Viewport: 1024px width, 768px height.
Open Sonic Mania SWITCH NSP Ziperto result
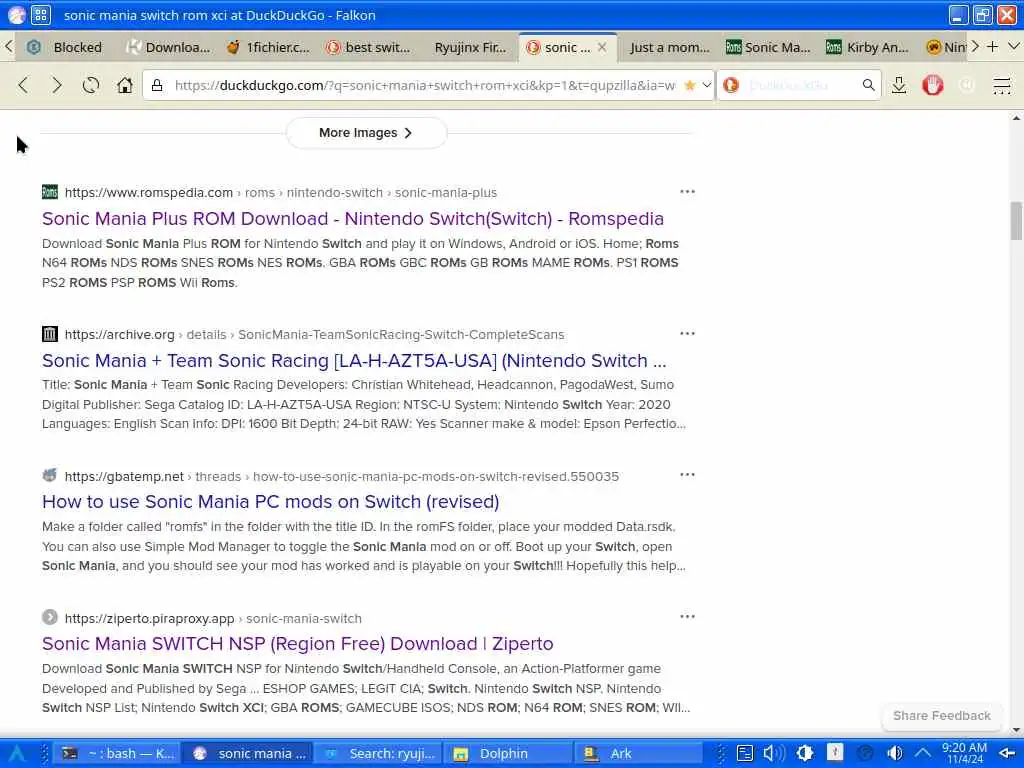[x=297, y=643]
